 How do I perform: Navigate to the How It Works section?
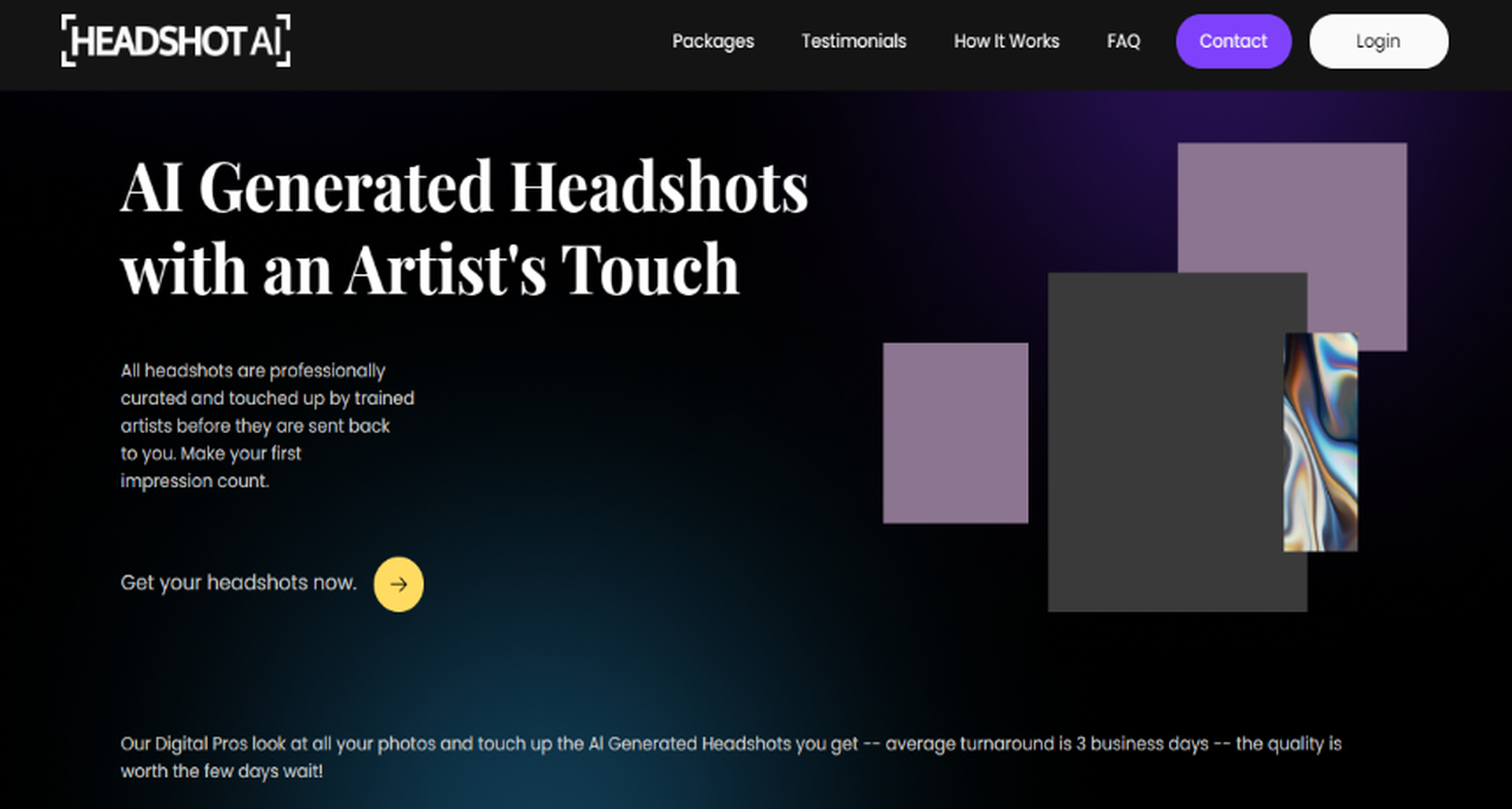coord(1007,42)
